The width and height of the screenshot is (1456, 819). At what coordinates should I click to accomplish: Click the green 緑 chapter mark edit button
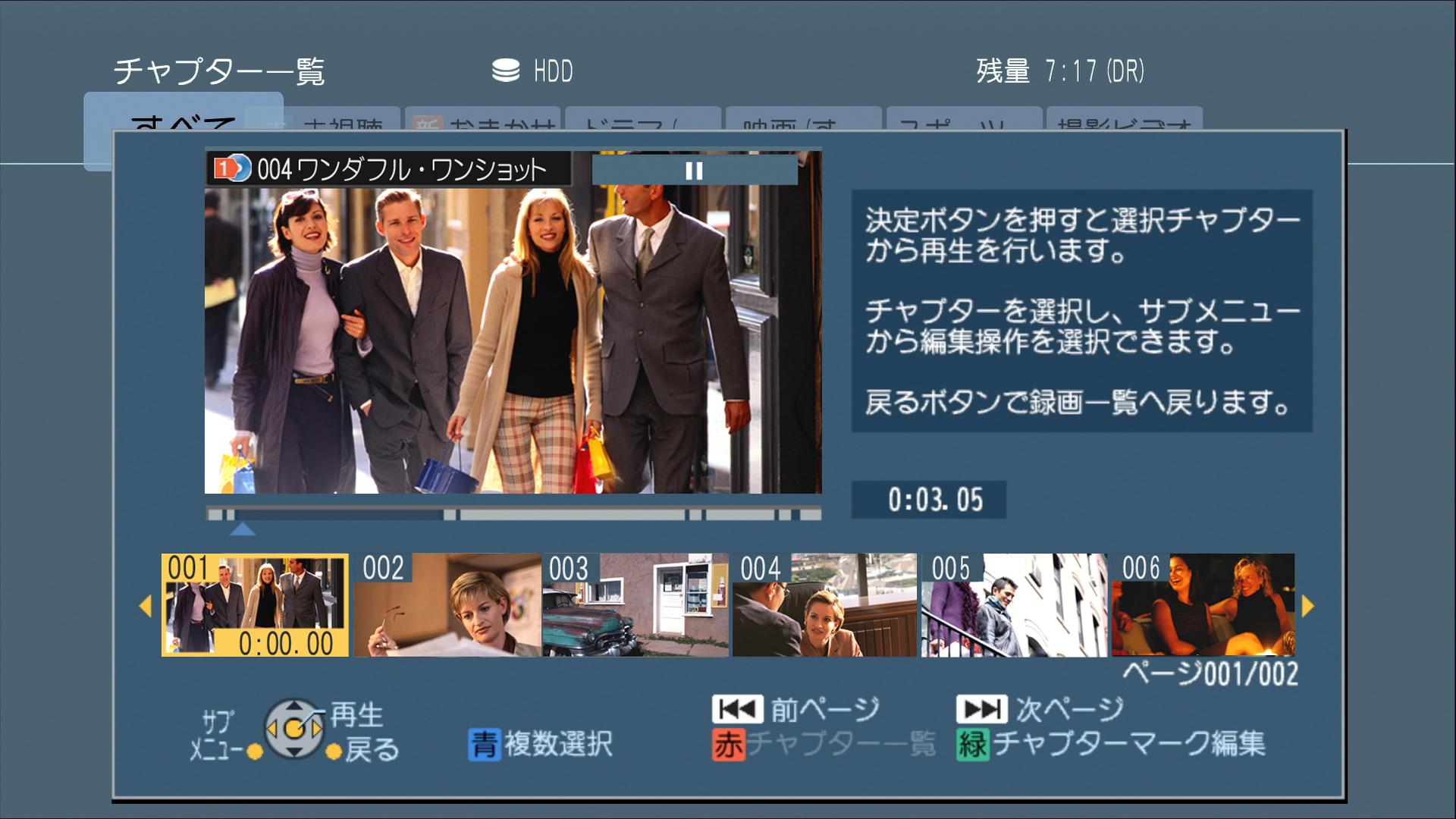tap(972, 744)
